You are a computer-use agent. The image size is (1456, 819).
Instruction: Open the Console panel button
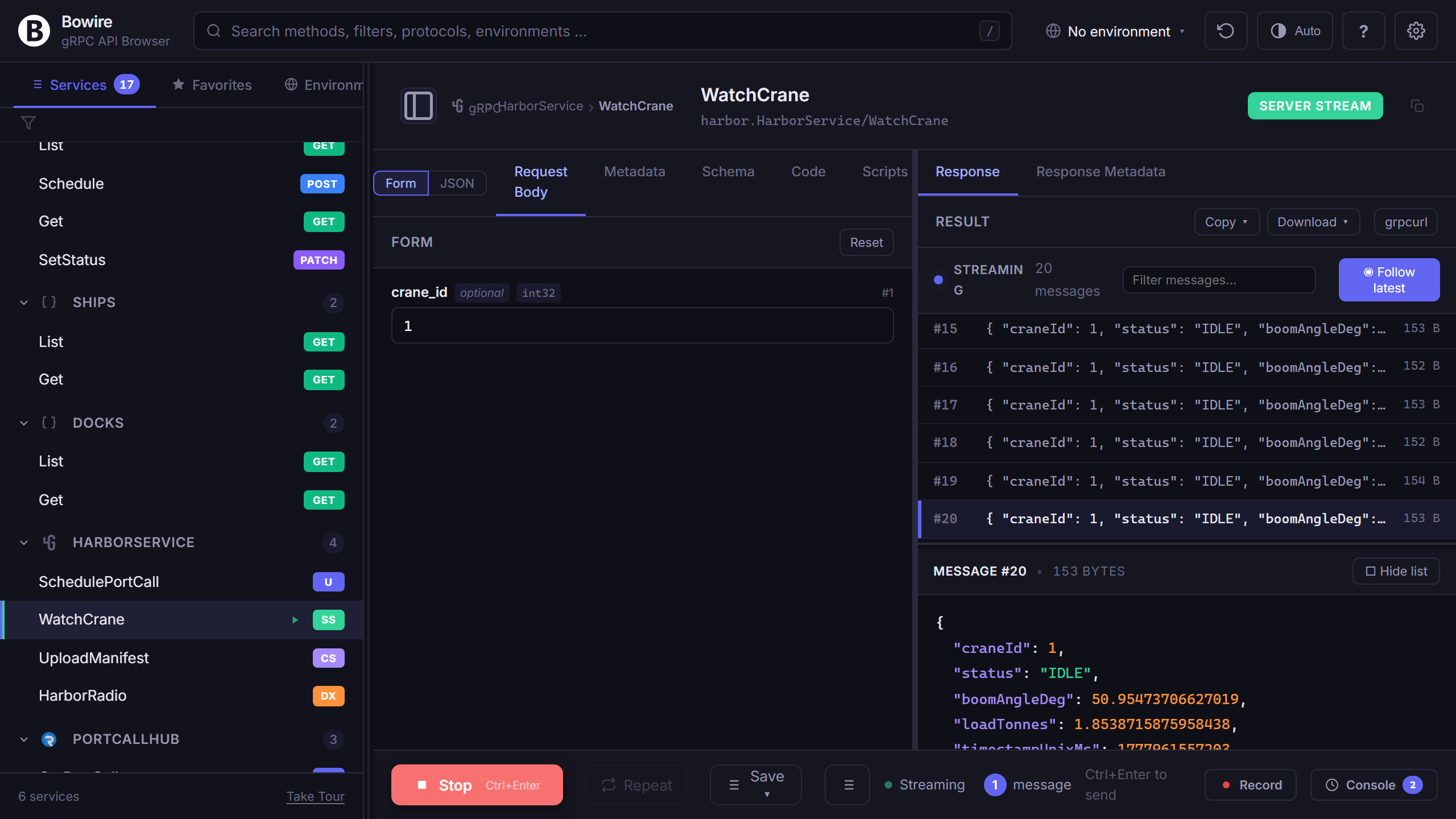click(1374, 785)
